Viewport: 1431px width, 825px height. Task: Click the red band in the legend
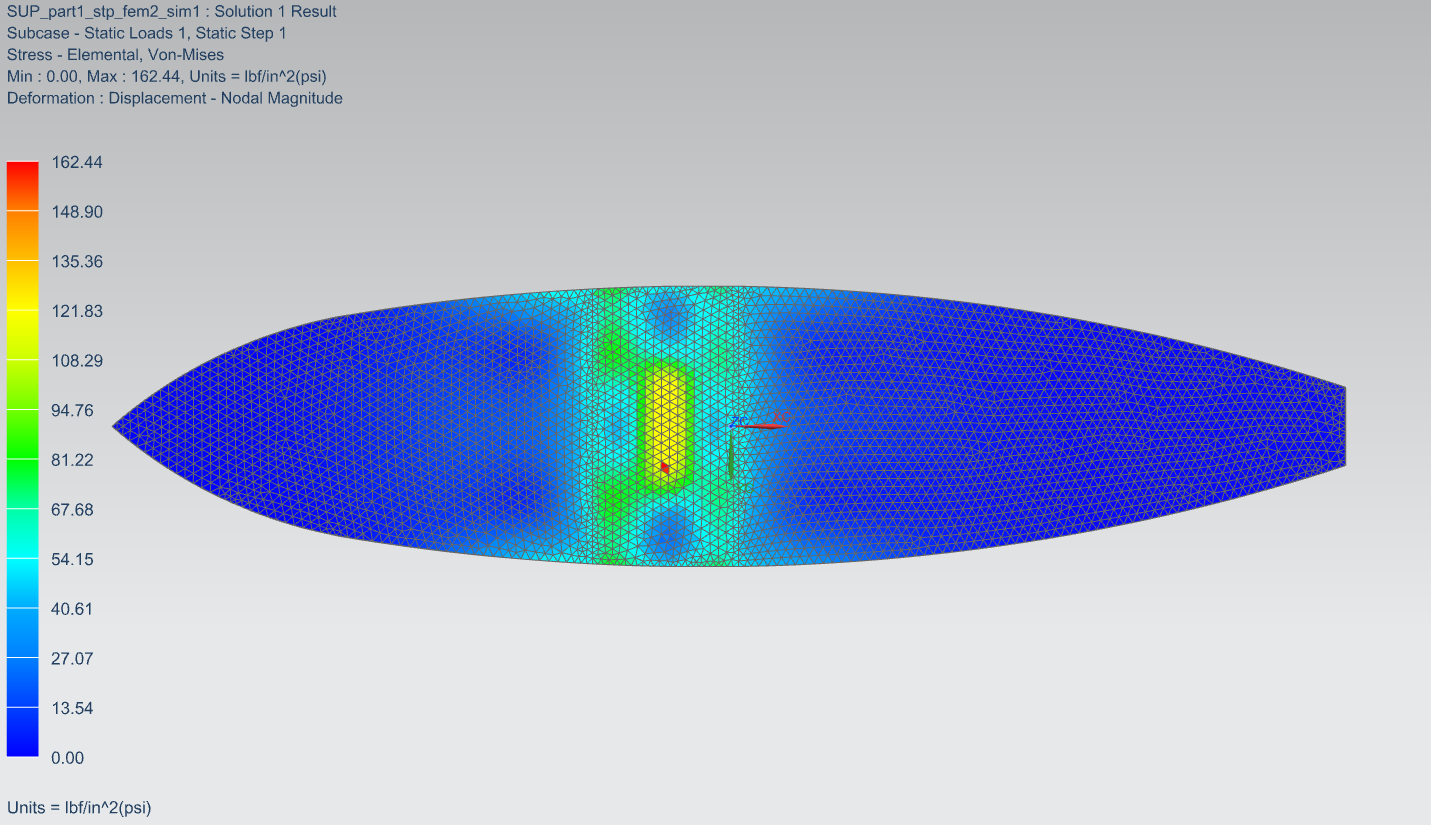tap(22, 186)
